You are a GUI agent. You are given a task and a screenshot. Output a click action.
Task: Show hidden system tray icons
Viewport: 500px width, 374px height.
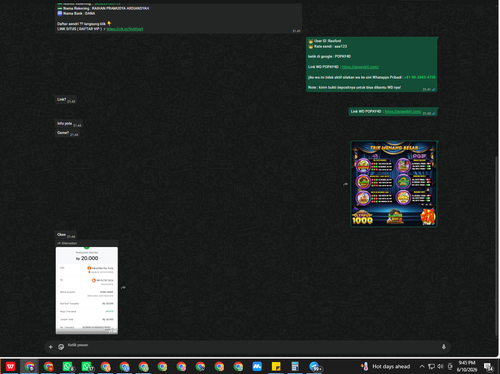point(422,367)
